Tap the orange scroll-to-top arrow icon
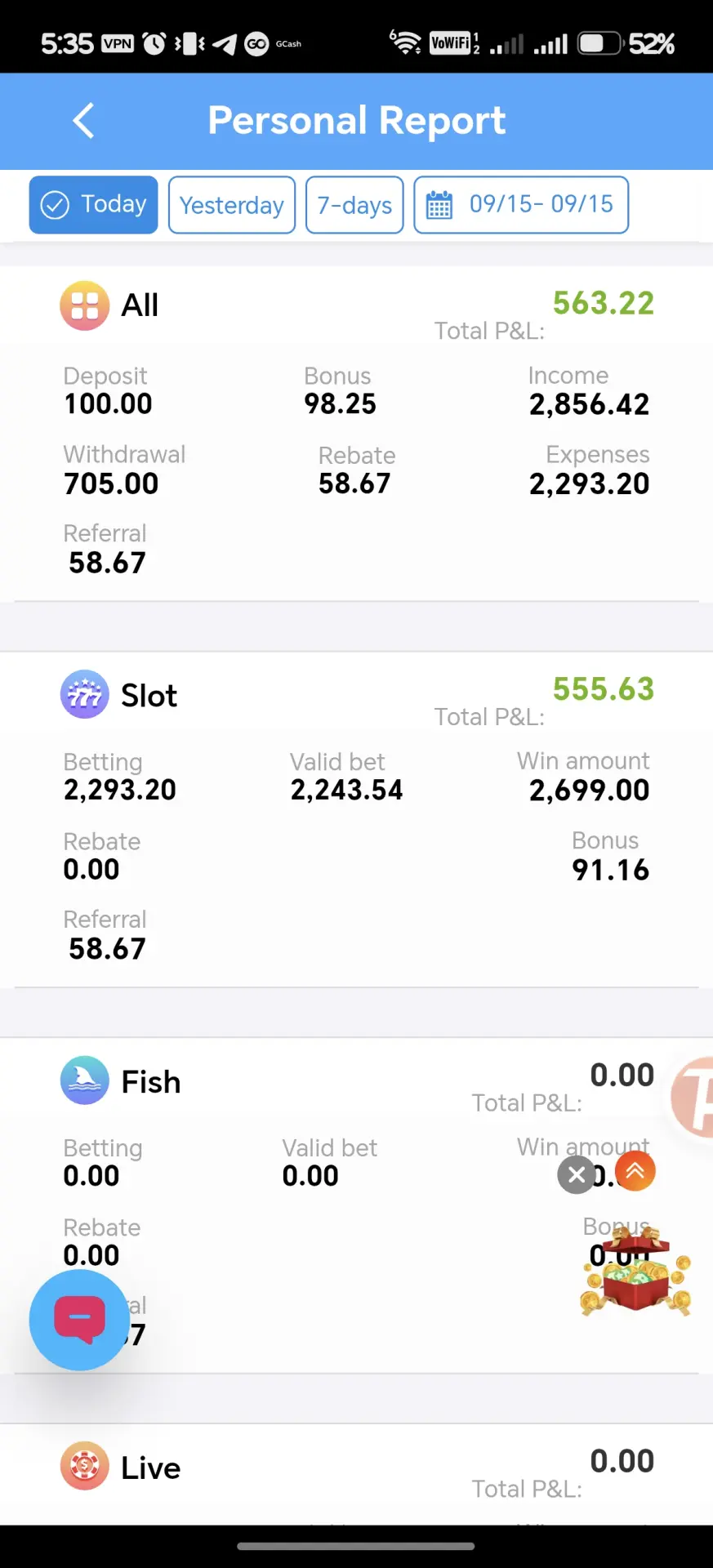713x1568 pixels. [635, 1171]
